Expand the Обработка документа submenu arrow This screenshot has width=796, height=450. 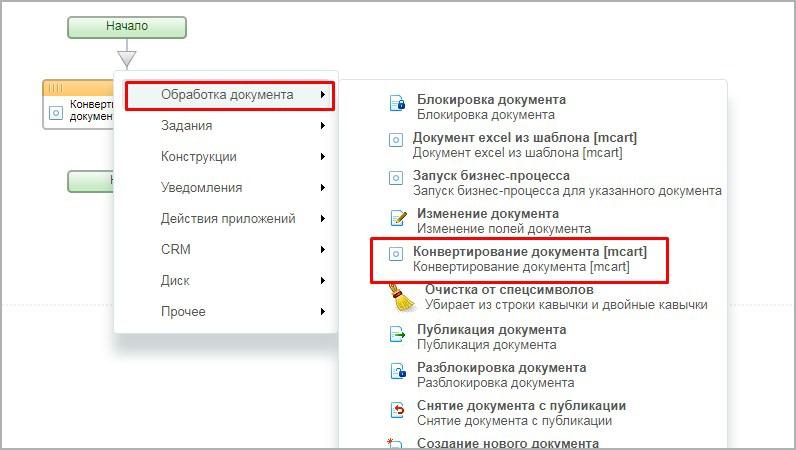(x=322, y=94)
